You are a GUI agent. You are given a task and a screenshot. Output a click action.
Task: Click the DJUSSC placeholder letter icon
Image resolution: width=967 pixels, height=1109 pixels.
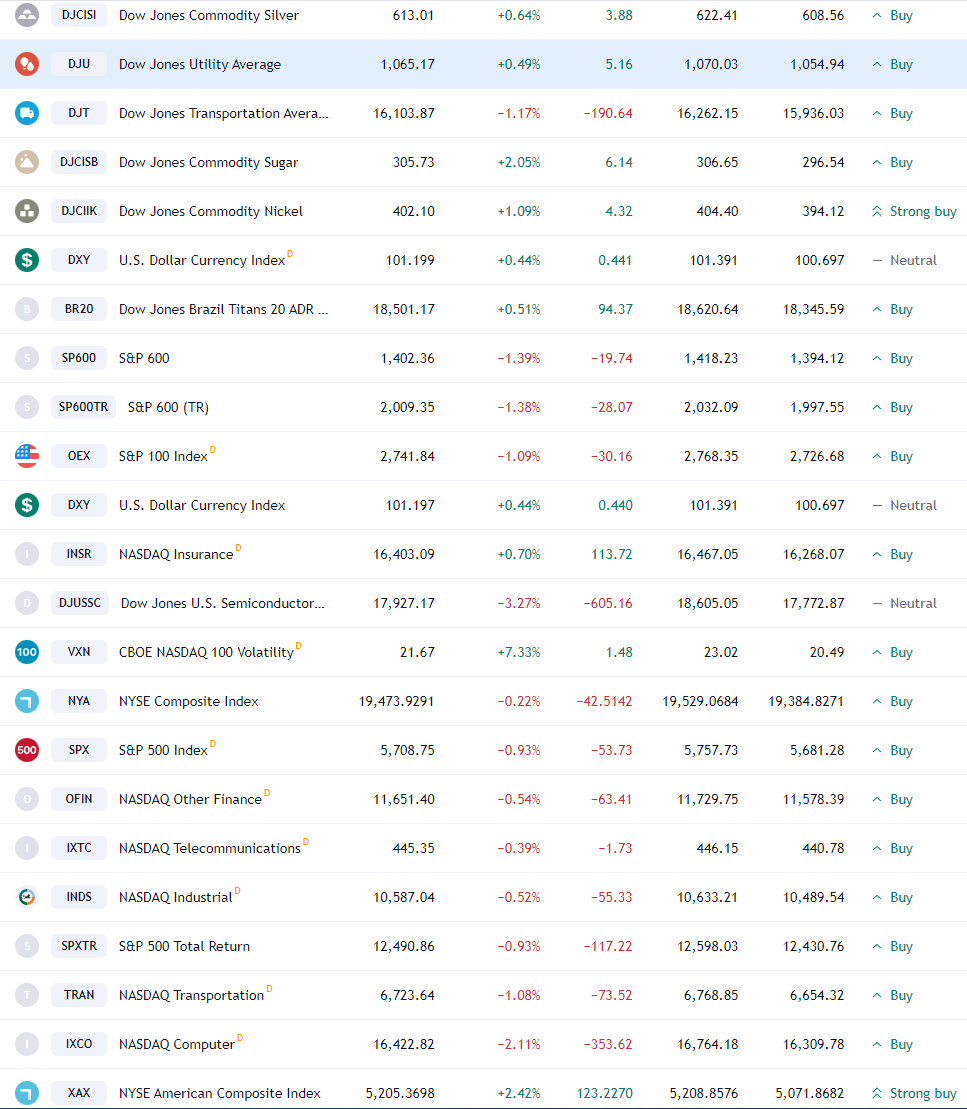coord(27,603)
